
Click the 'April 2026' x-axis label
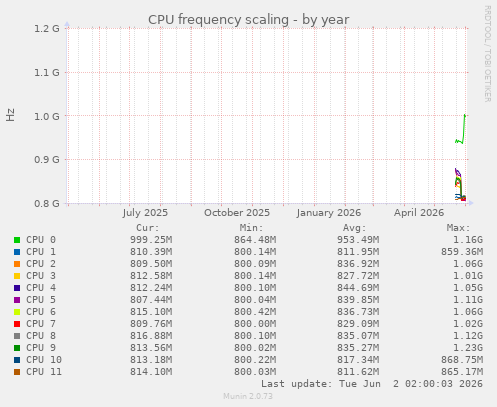click(419, 213)
